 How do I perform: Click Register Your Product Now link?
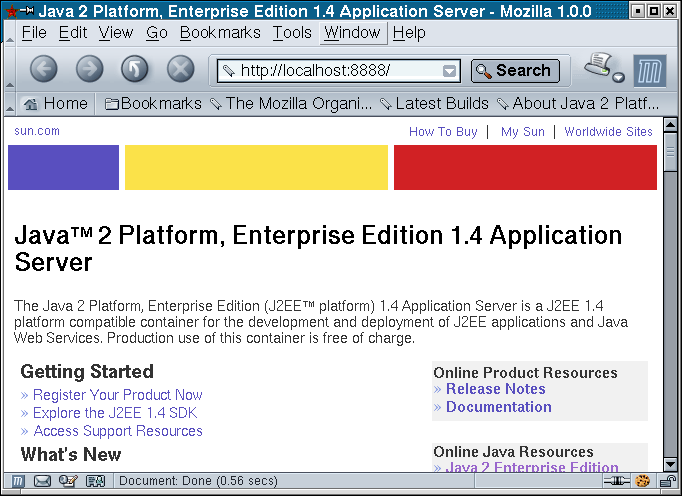pyautogui.click(x=117, y=395)
